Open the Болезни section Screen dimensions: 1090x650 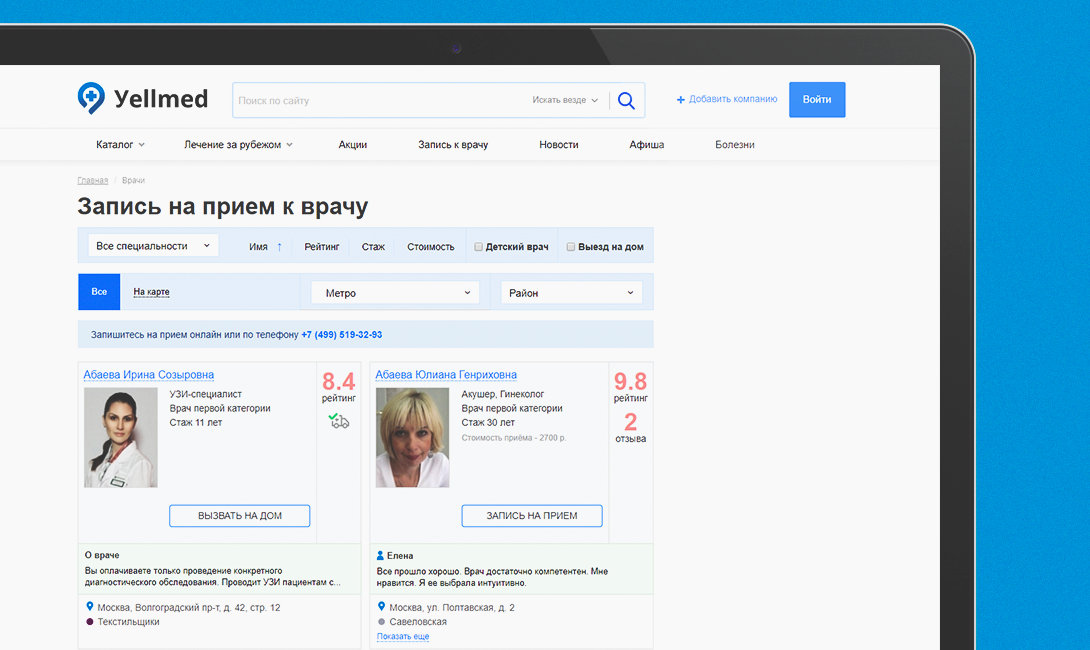(x=735, y=145)
